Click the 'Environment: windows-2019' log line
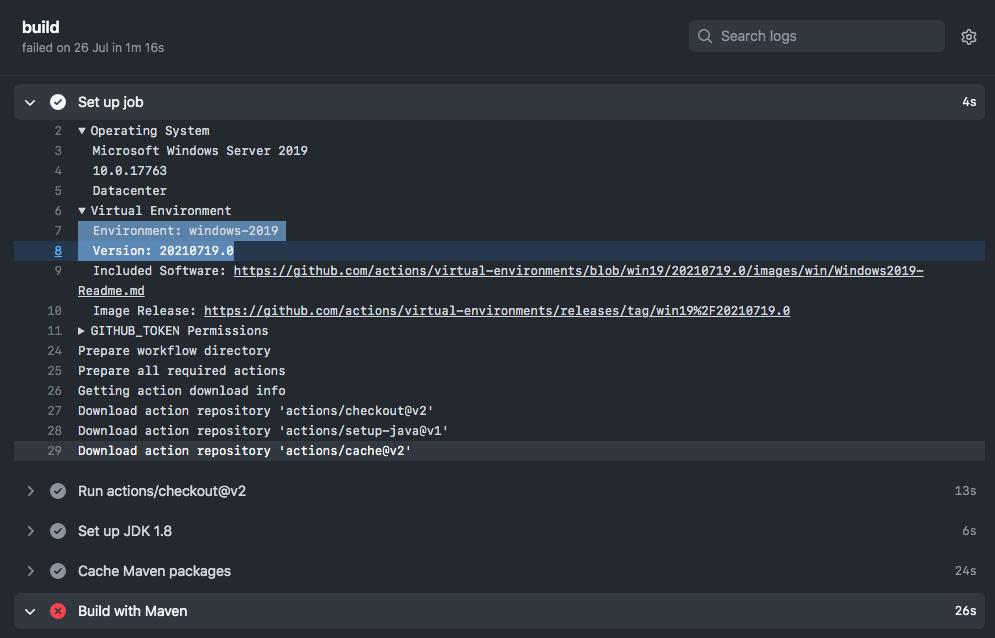The height and width of the screenshot is (638, 995). (185, 231)
